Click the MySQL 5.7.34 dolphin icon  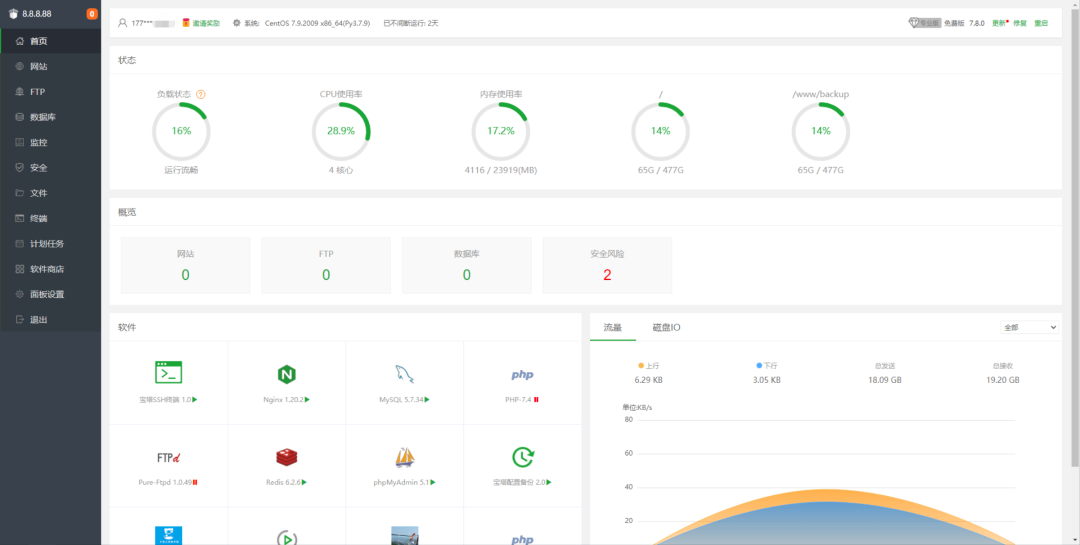[404, 374]
